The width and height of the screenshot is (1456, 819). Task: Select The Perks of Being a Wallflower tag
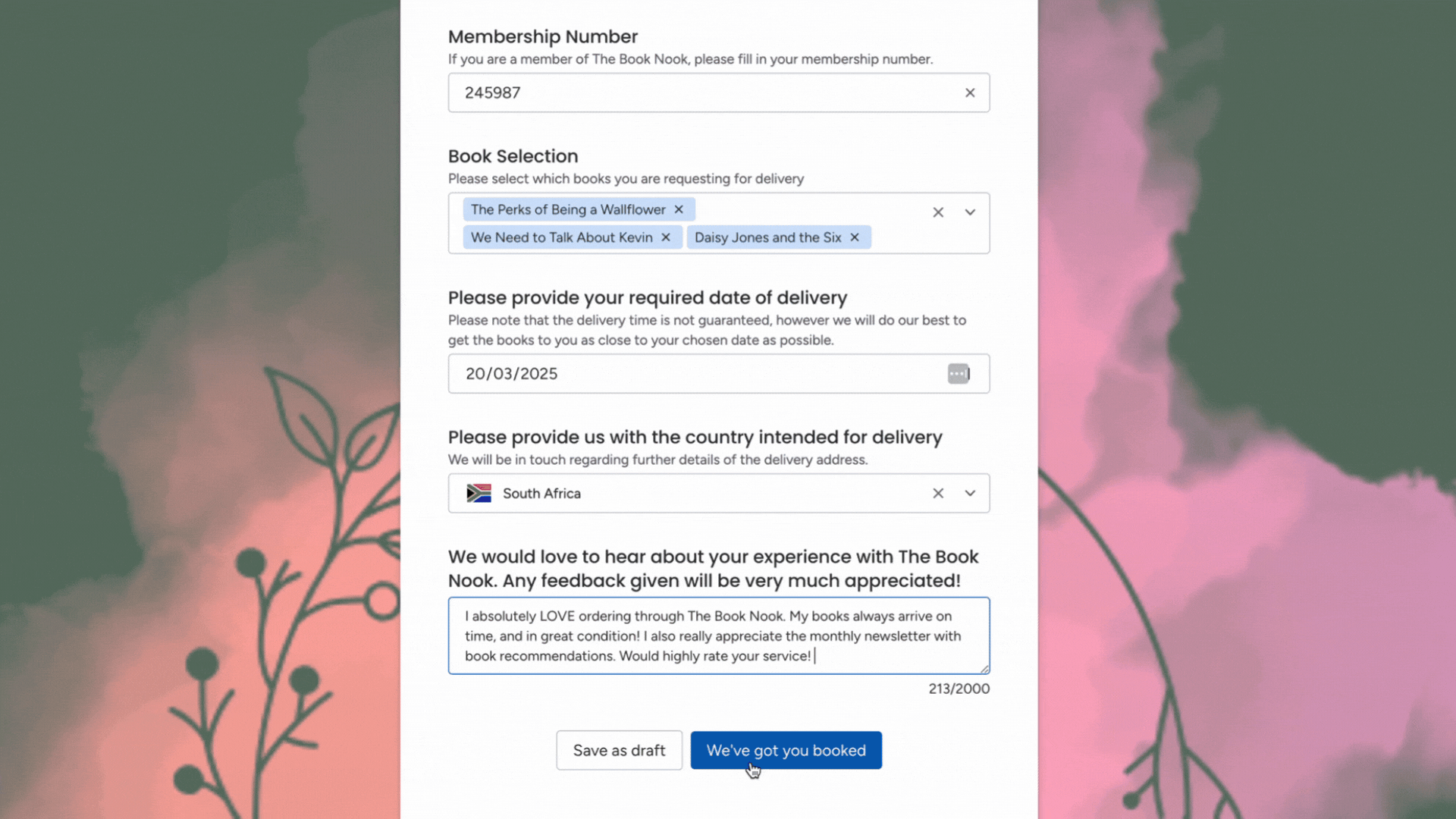[x=568, y=209]
